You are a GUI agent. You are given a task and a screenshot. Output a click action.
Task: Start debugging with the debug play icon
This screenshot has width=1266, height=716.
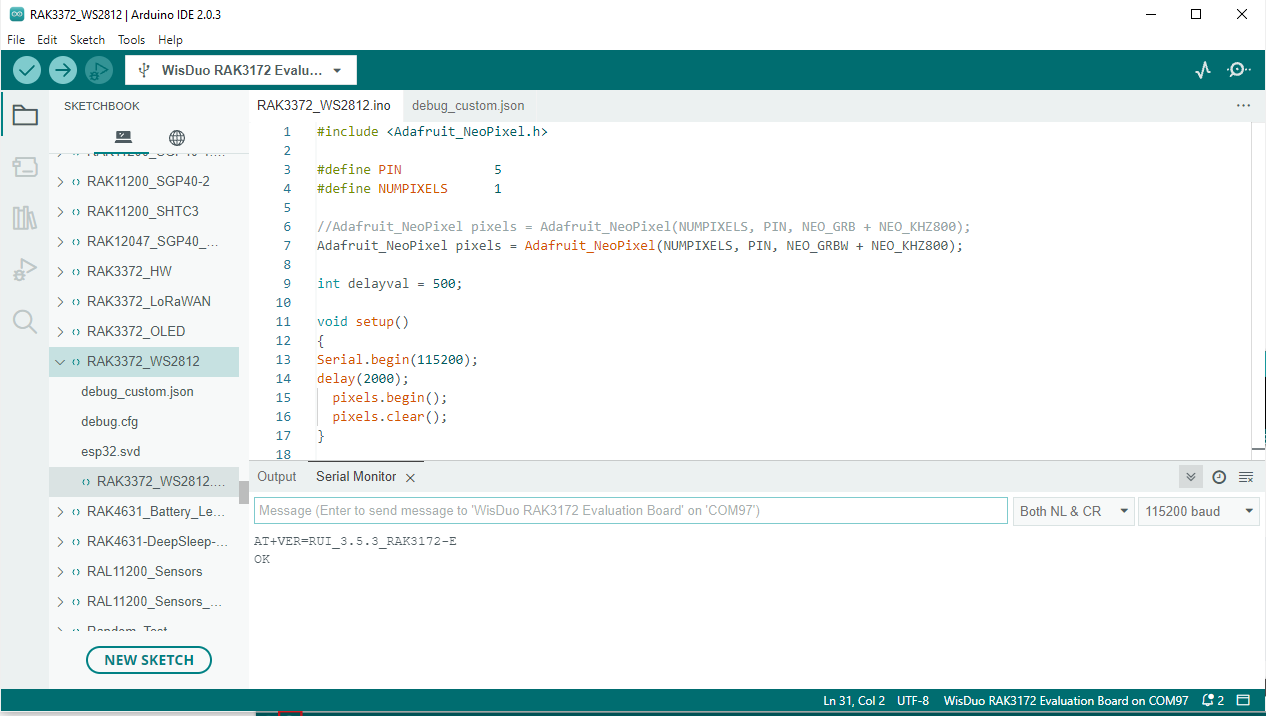(98, 70)
